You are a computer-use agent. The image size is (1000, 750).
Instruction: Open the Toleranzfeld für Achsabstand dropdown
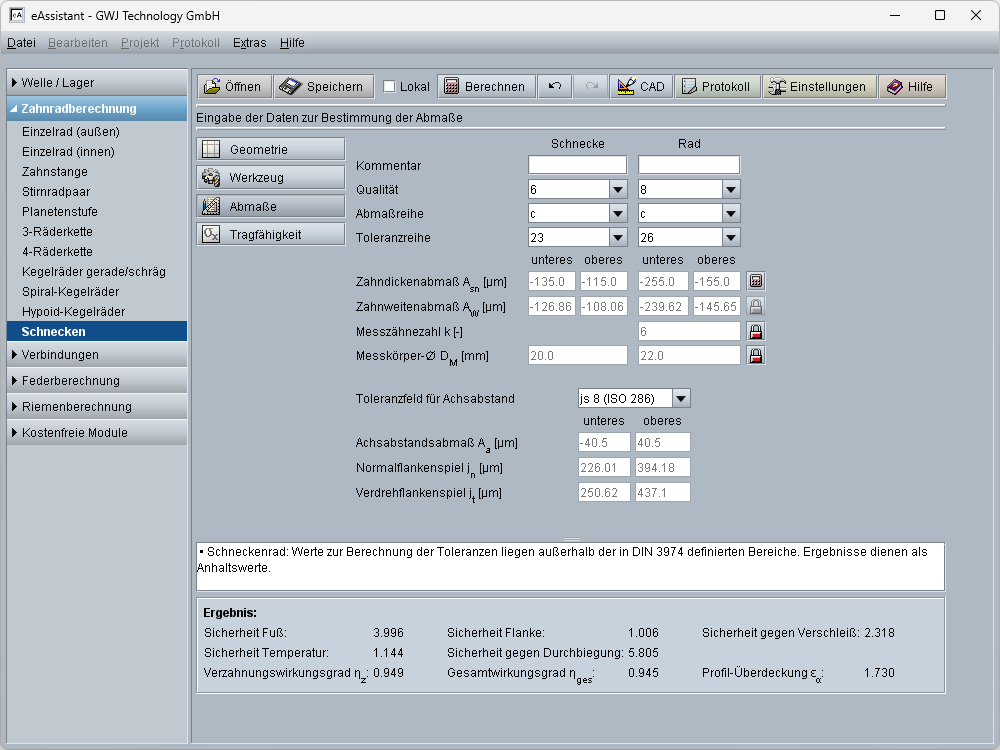[681, 399]
